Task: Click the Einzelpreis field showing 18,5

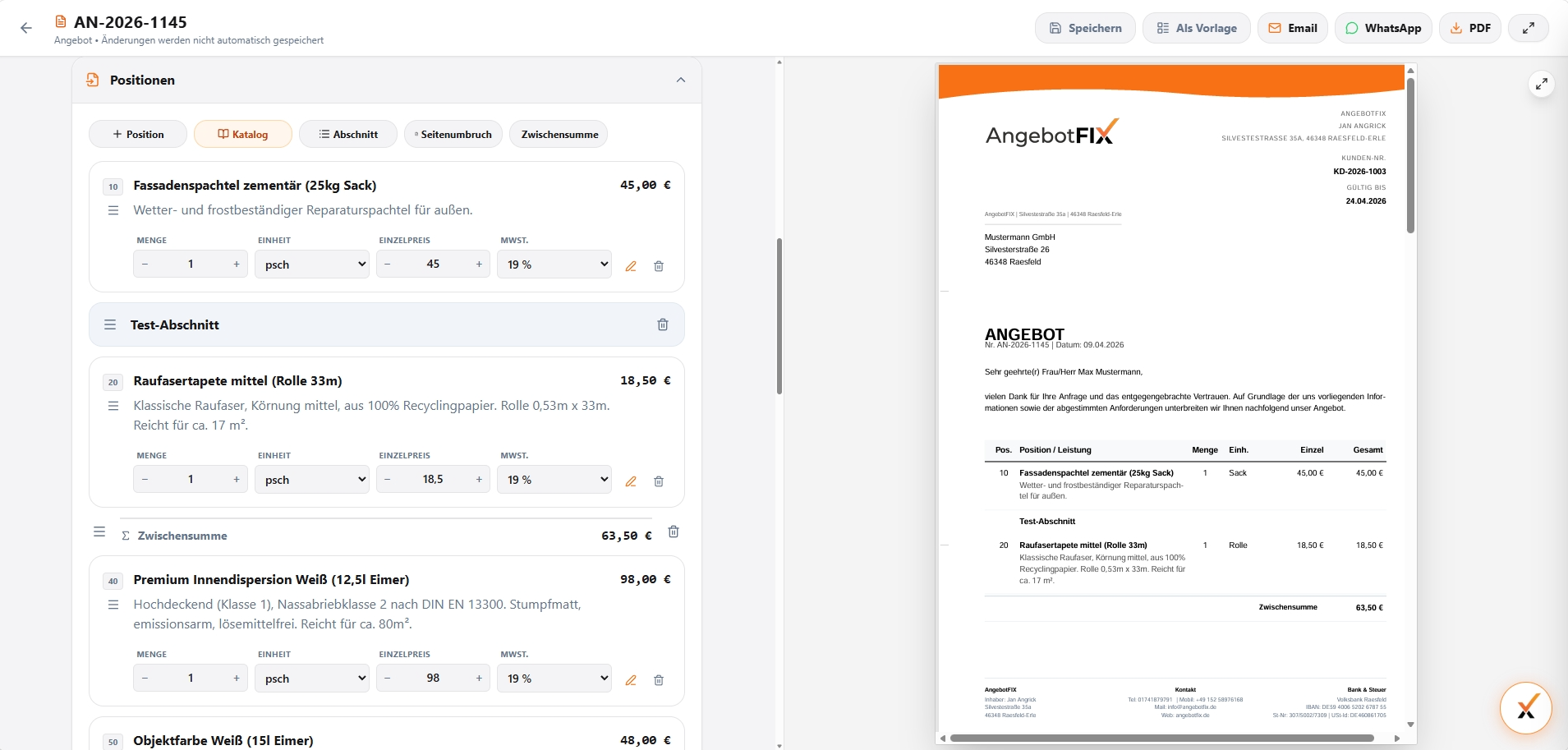Action: coord(433,480)
